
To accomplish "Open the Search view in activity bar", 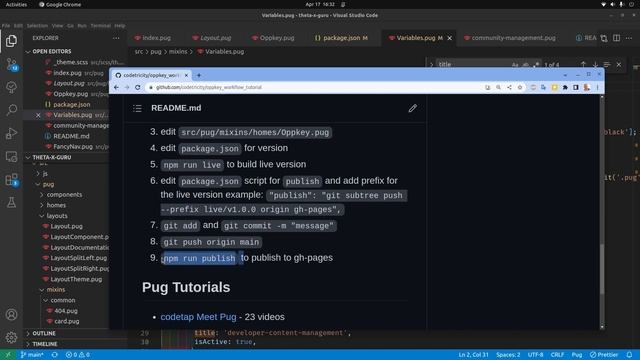I will [11, 109].
